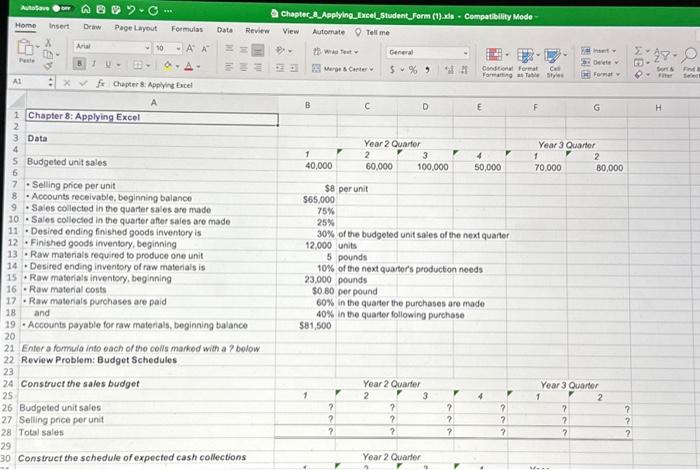
Task: Click the Home icon in the title bar
Action: 86,9
